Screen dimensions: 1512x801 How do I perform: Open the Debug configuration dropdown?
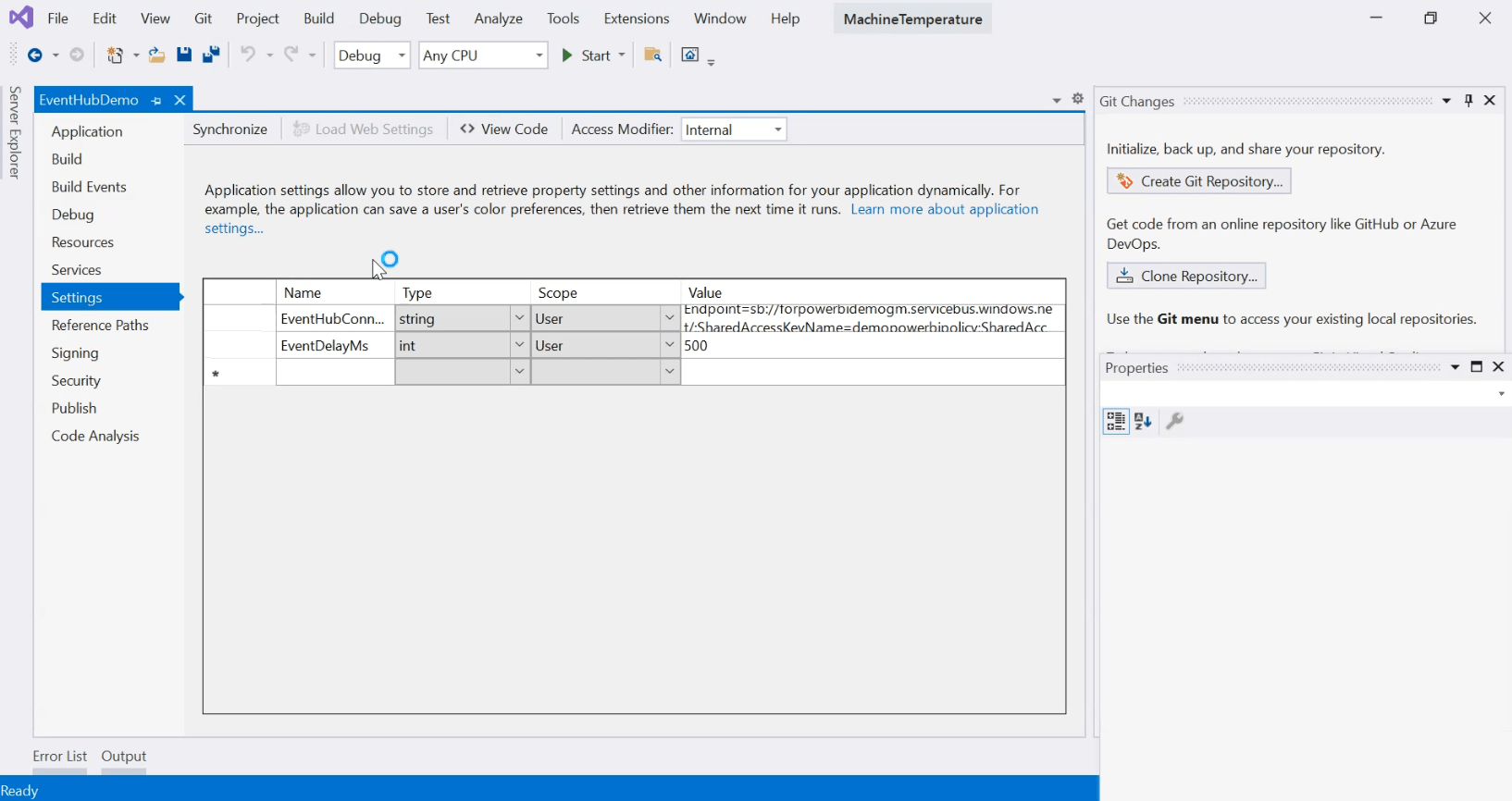[372, 55]
